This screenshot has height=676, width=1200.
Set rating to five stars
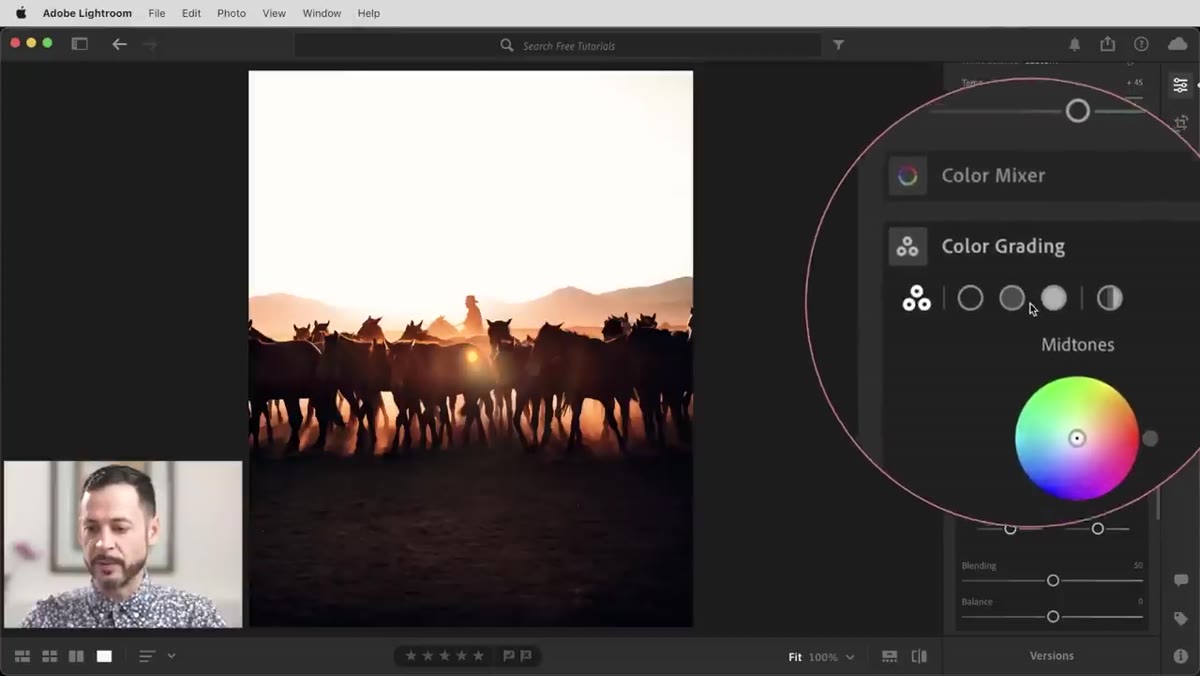coord(479,656)
